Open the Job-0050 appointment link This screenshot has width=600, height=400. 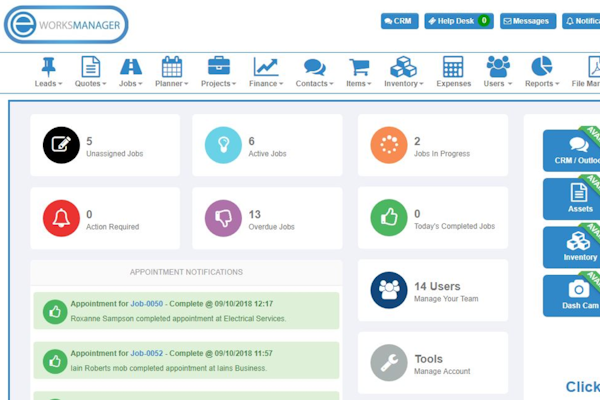coord(147,304)
